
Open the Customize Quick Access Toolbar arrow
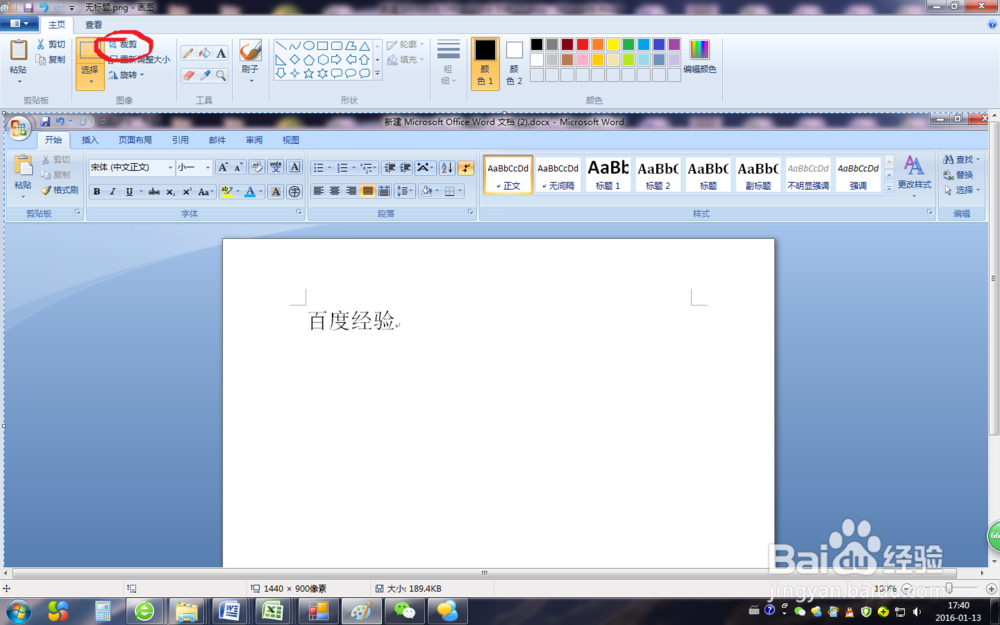coord(71,8)
